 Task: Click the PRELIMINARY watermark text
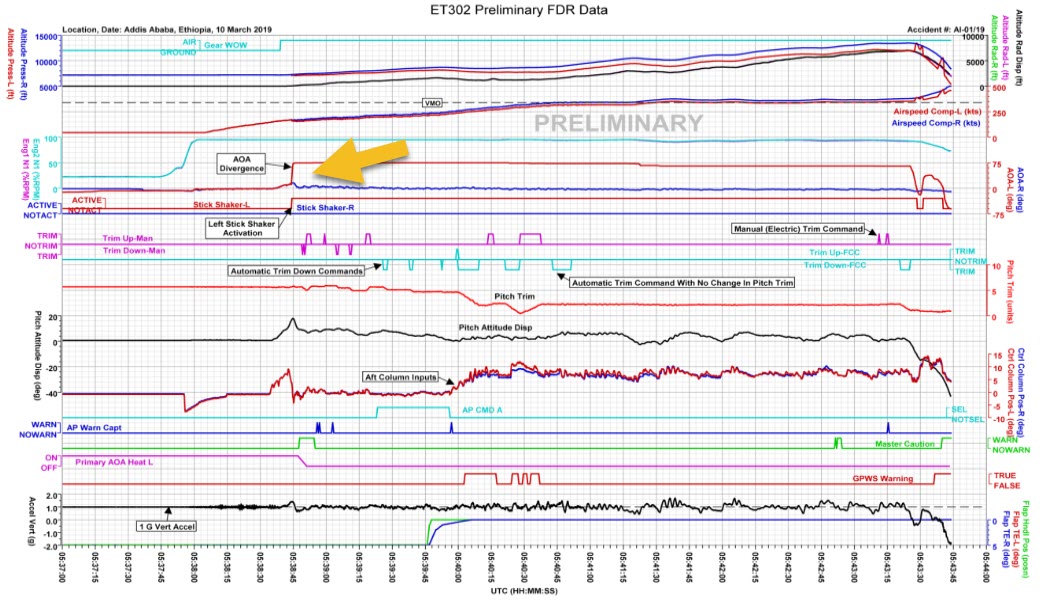(x=618, y=124)
